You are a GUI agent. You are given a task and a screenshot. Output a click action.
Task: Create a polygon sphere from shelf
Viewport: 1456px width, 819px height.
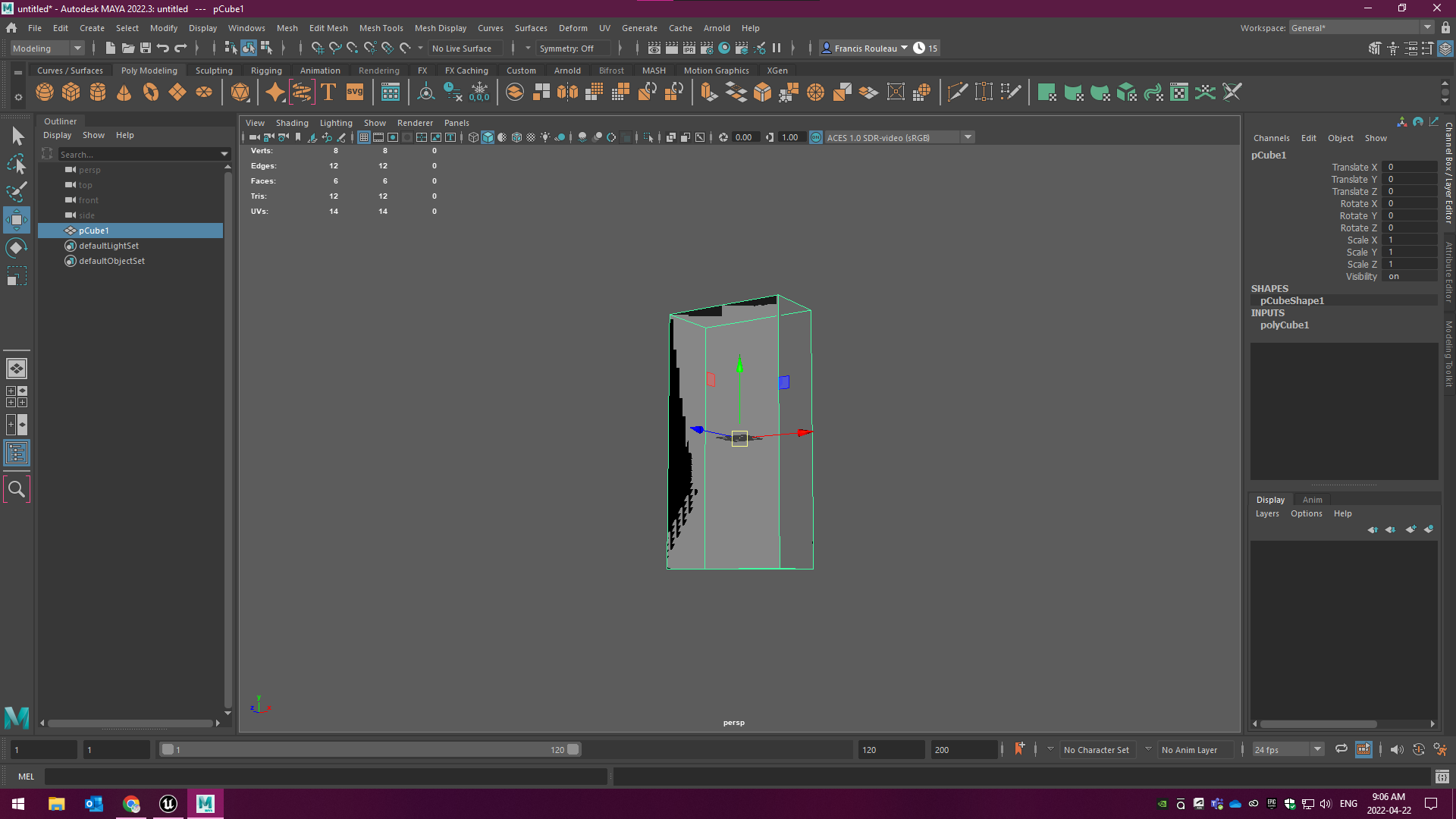click(x=45, y=93)
